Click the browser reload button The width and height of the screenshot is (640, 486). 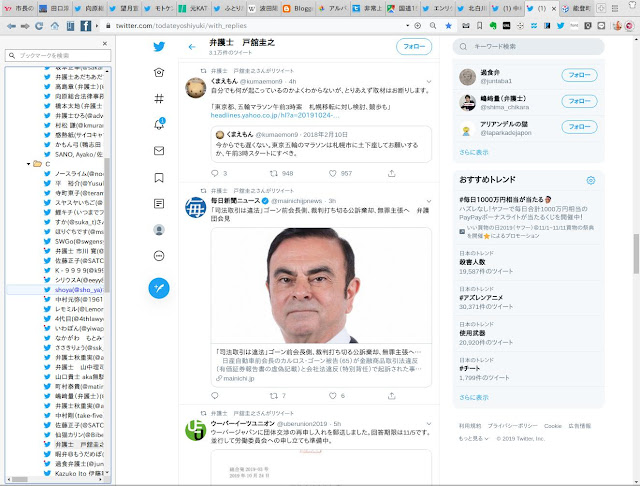[39, 26]
